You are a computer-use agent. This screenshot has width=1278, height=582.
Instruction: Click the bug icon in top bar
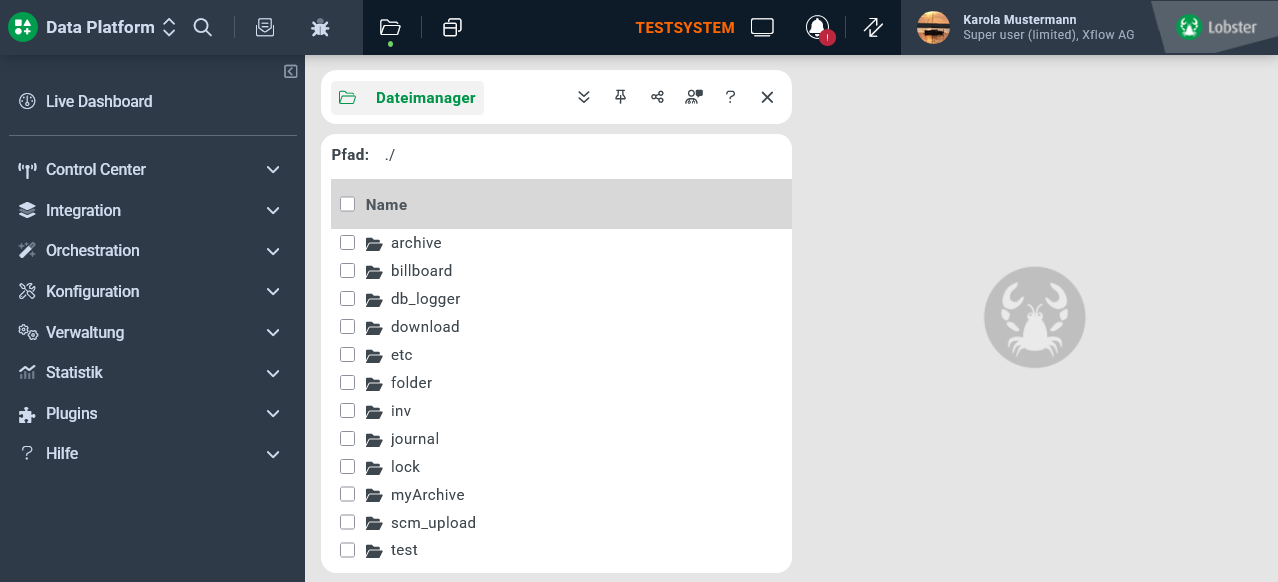[320, 28]
